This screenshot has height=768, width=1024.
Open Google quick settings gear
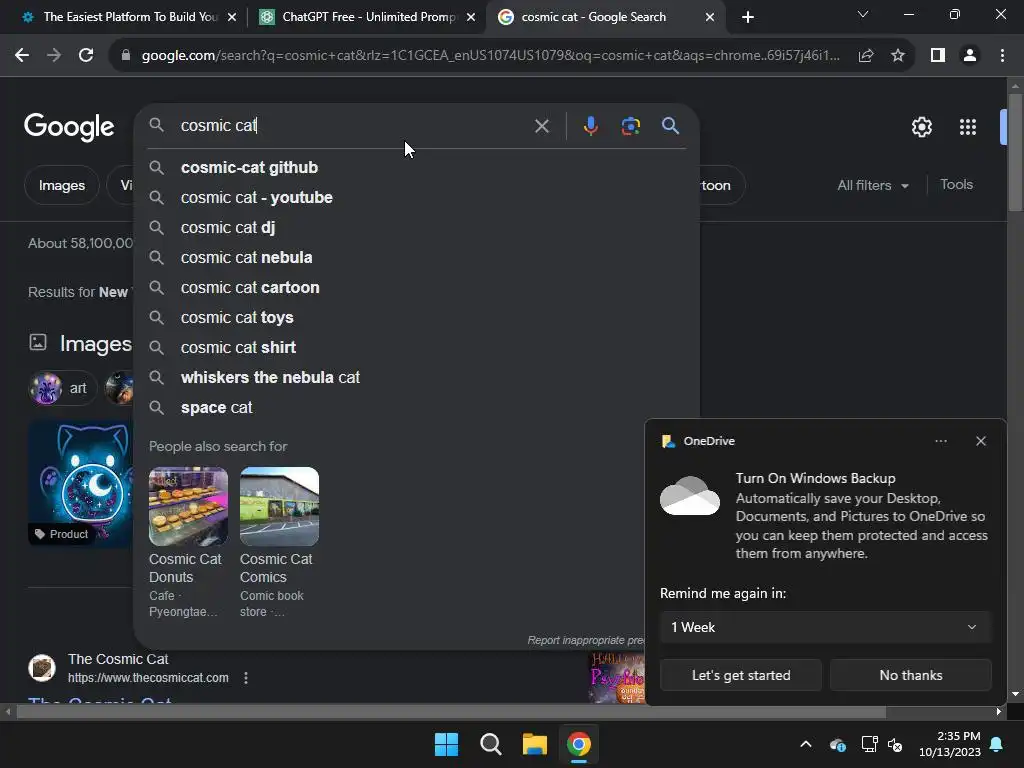(921, 127)
